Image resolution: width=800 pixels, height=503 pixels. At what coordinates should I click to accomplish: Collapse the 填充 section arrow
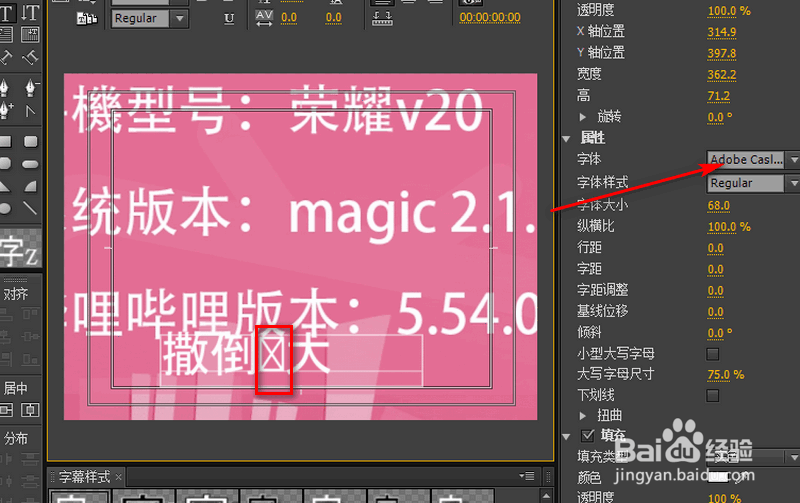coord(566,436)
